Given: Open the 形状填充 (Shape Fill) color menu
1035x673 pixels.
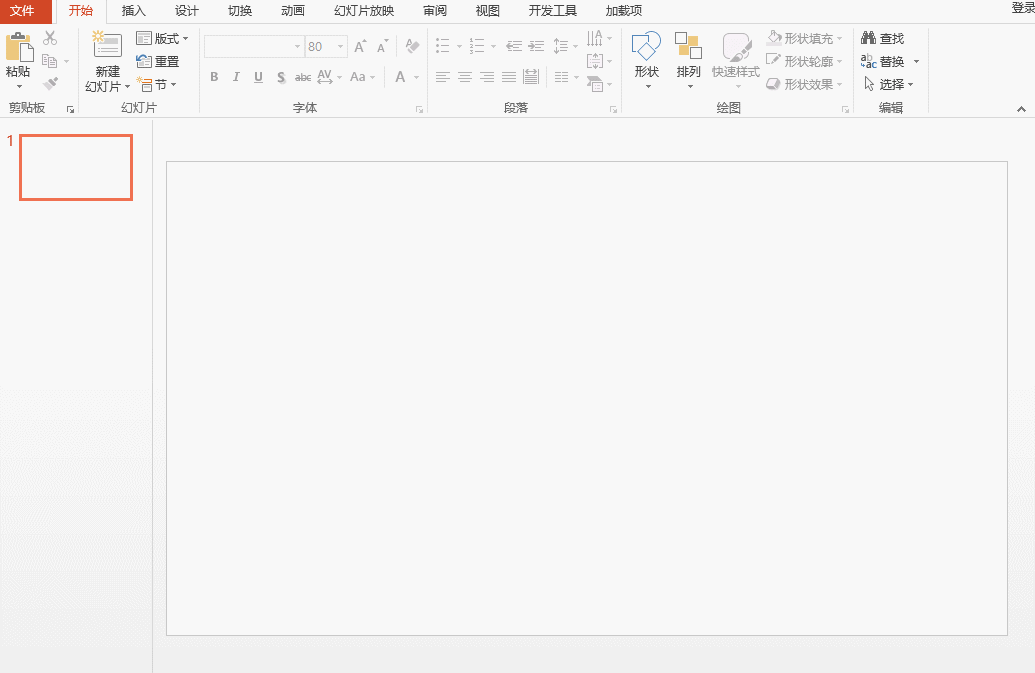Looking at the screenshot, I should tap(805, 38).
